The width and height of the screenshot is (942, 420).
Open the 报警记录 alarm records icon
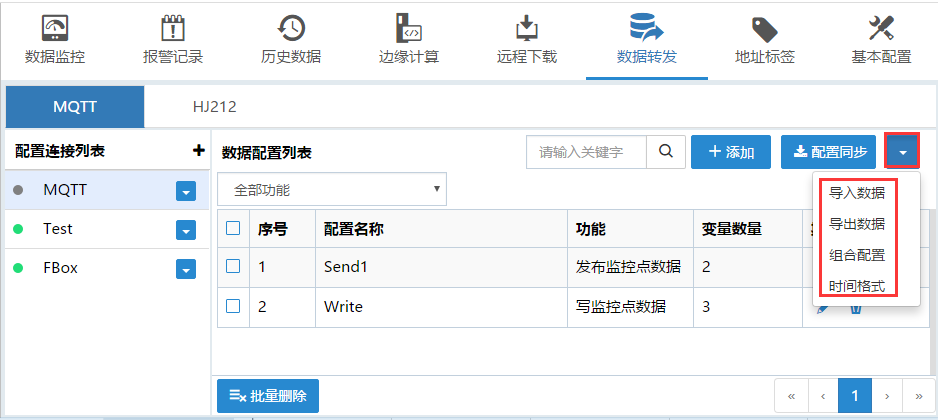[173, 28]
